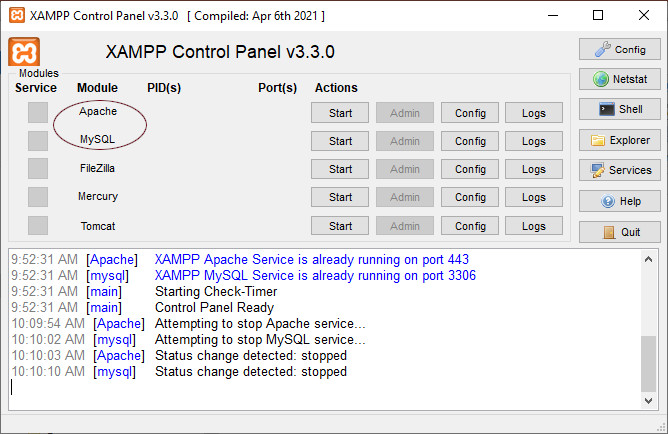View Logs for MySQL
This screenshot has height=434, width=668.
tap(534, 141)
